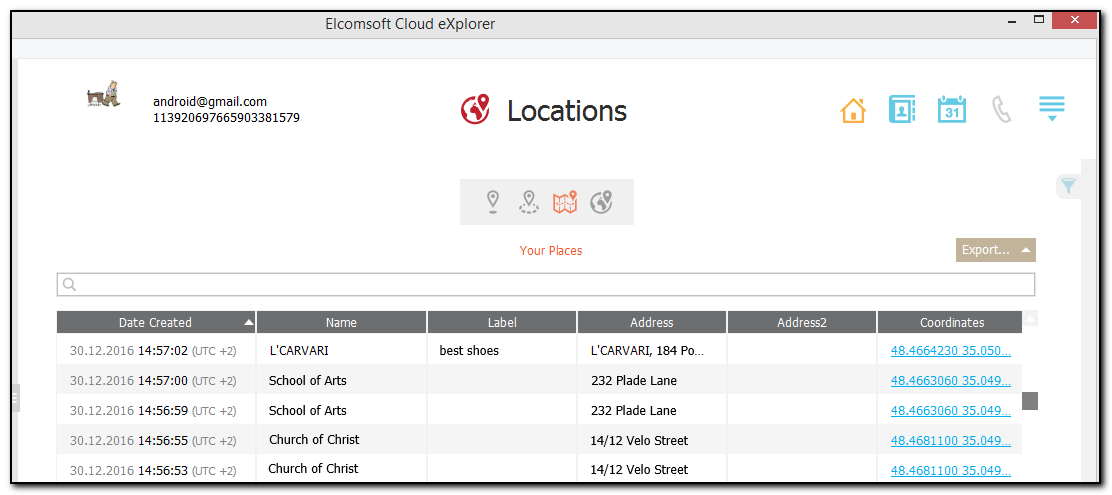Select the route pin view icon
This screenshot has height=495, width=1112.
(529, 202)
